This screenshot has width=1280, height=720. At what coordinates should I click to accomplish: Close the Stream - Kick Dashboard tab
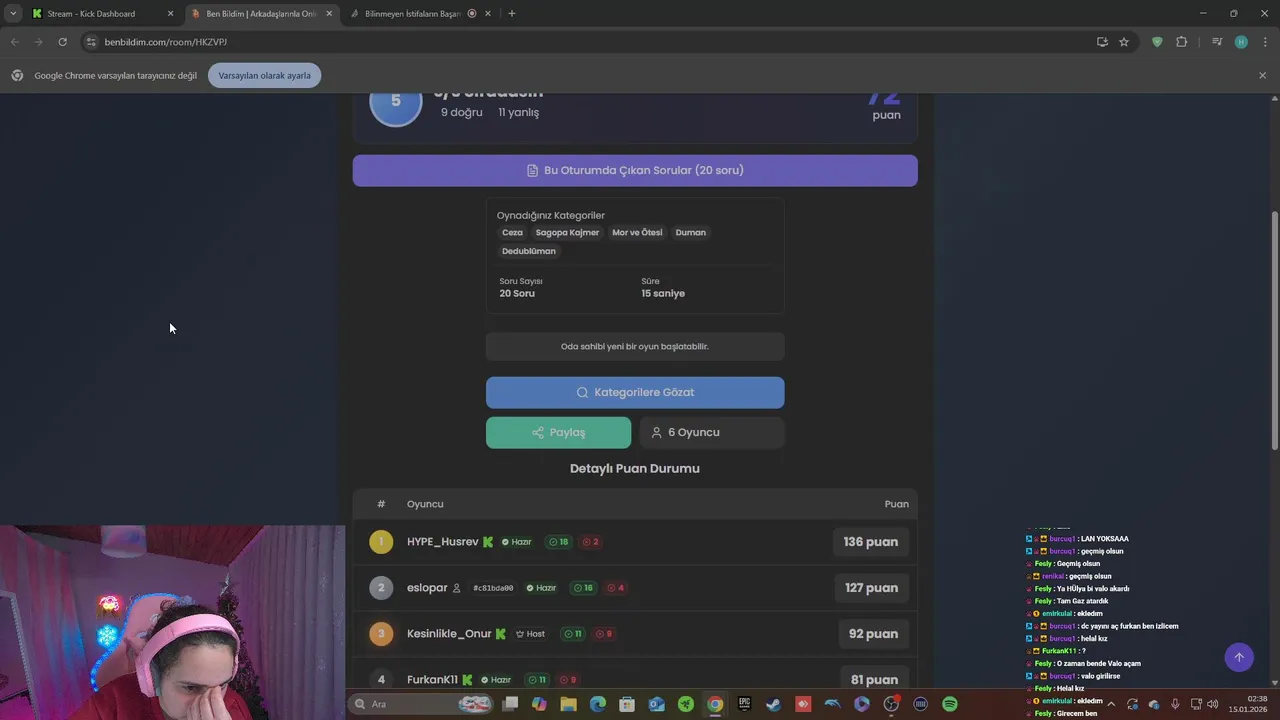point(170,14)
